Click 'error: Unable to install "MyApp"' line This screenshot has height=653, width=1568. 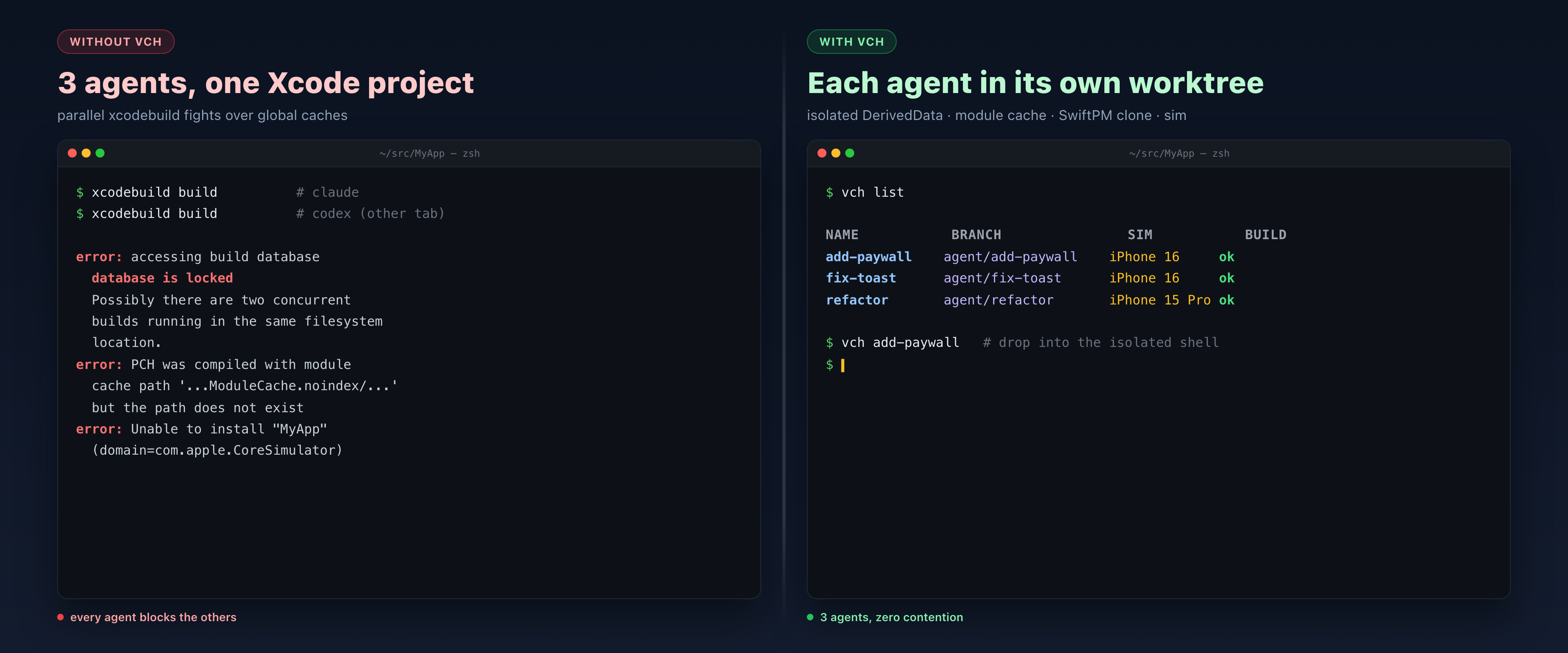(x=201, y=429)
